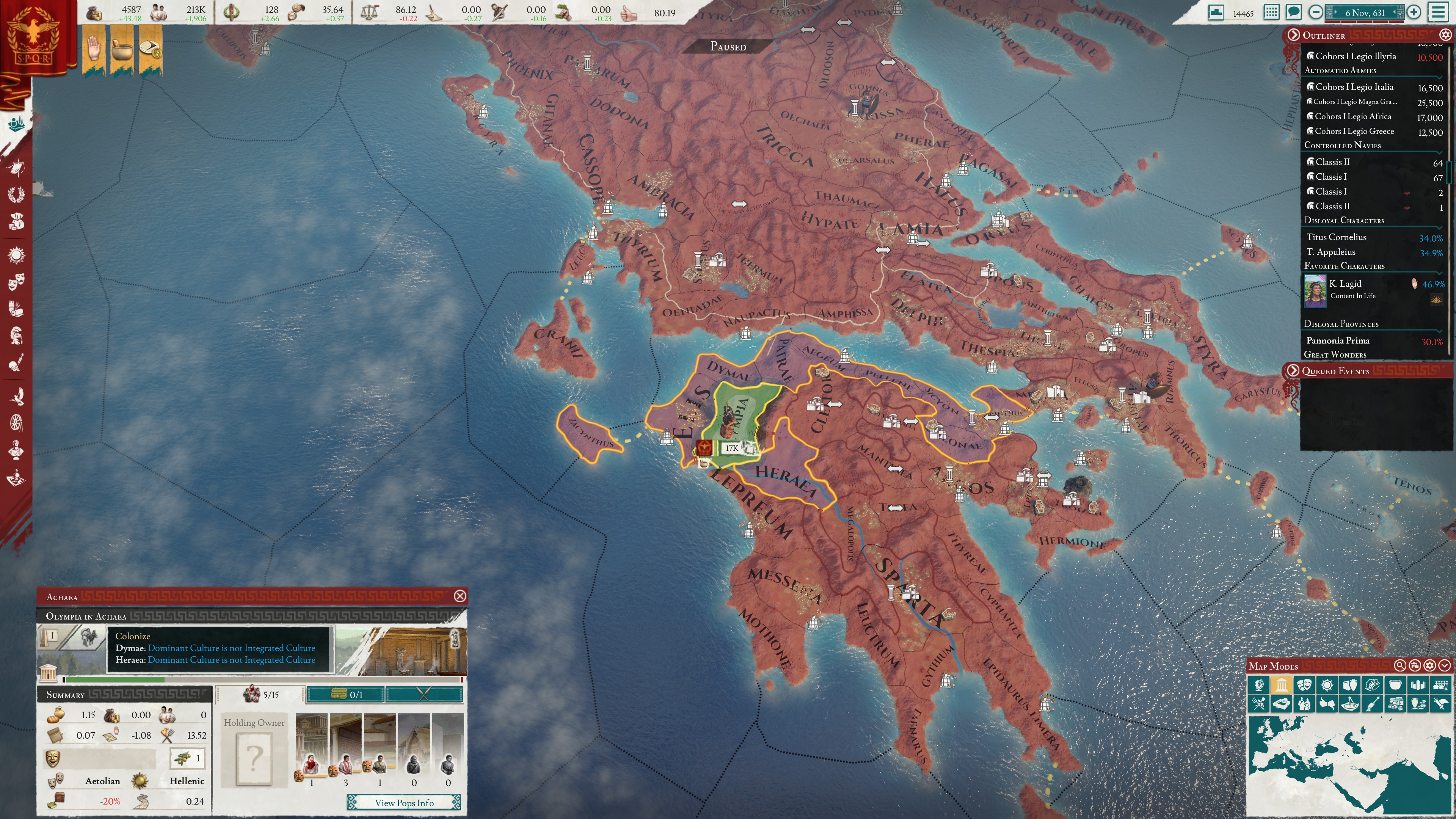The height and width of the screenshot is (819, 1456).
Task: Select the buildings cluster map mode
Action: (1395, 704)
